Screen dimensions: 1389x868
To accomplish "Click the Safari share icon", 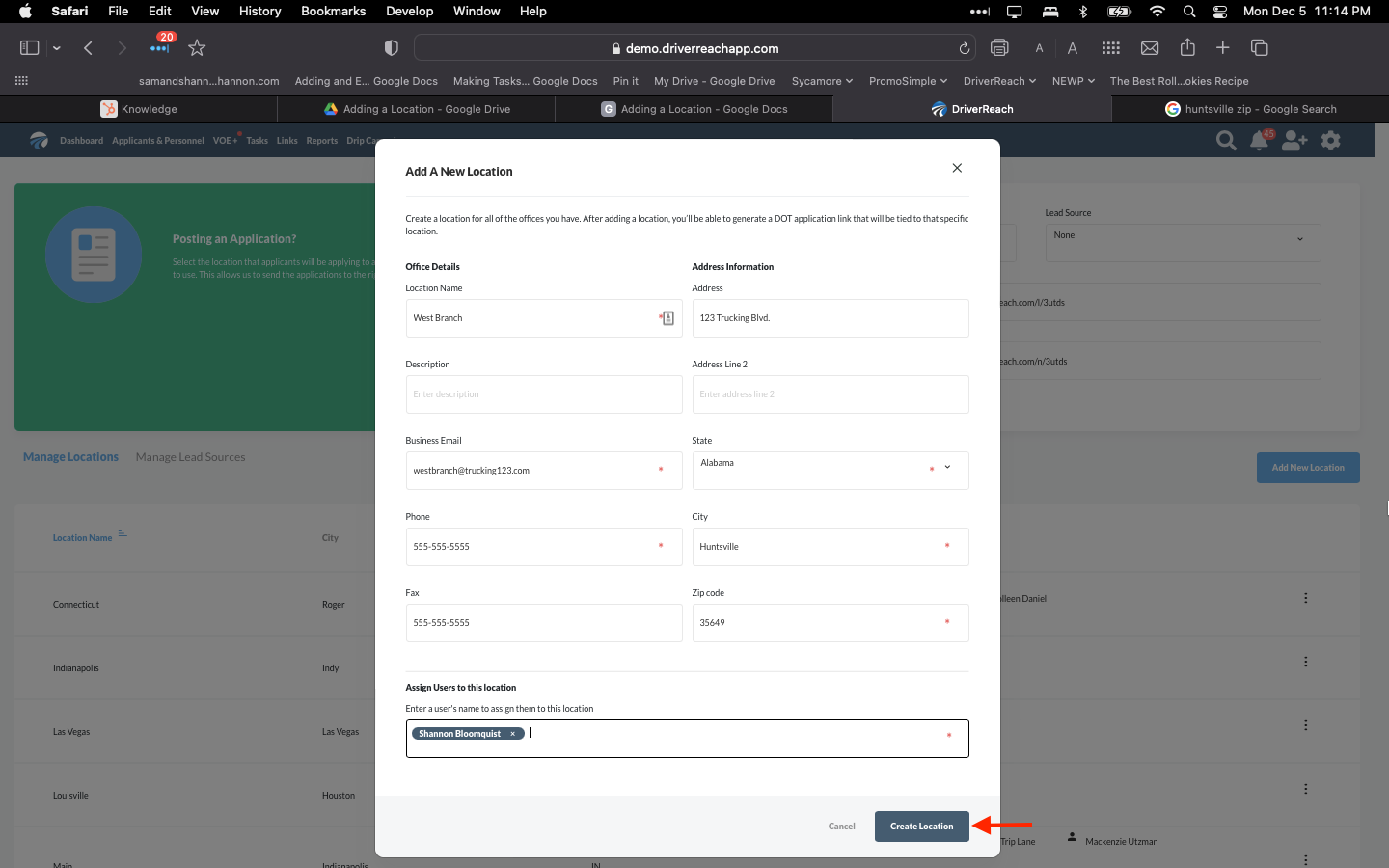I will click(x=1187, y=48).
